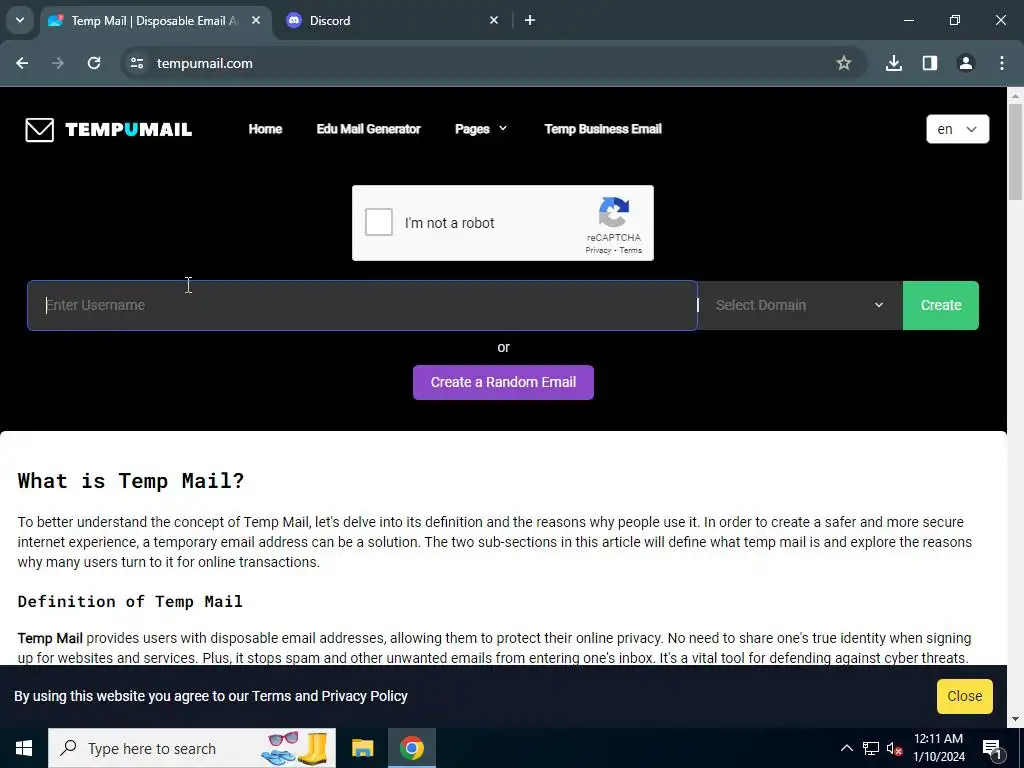Open the Select Domain dropdown

pos(800,305)
